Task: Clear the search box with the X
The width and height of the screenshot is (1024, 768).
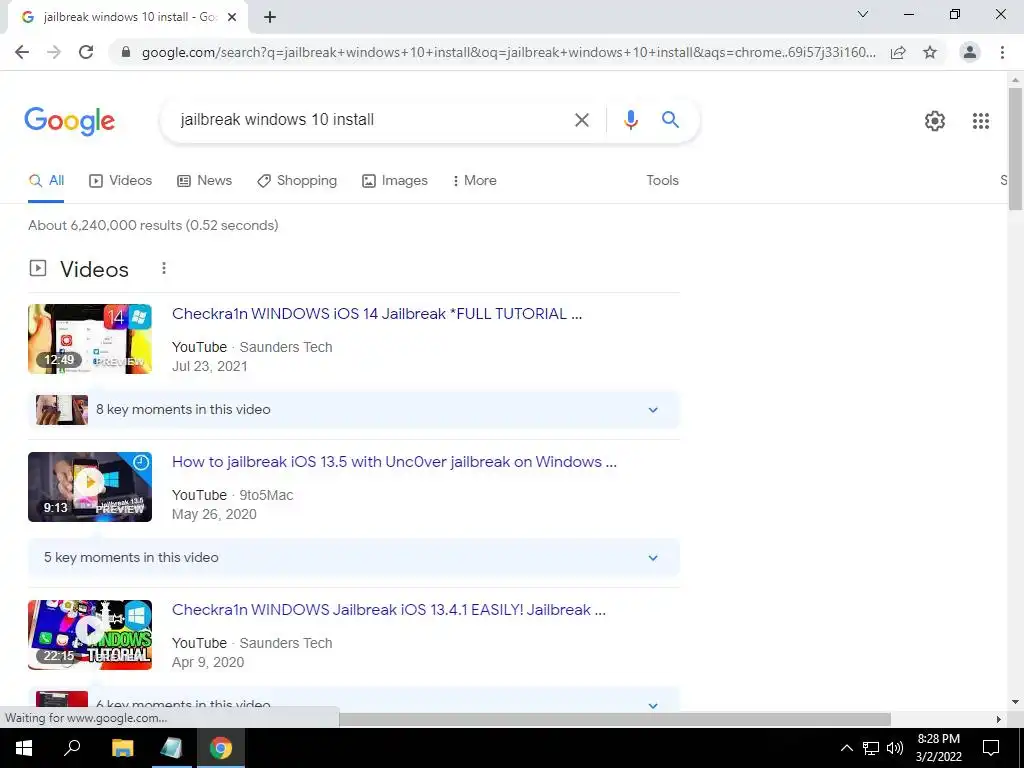Action: click(x=582, y=120)
